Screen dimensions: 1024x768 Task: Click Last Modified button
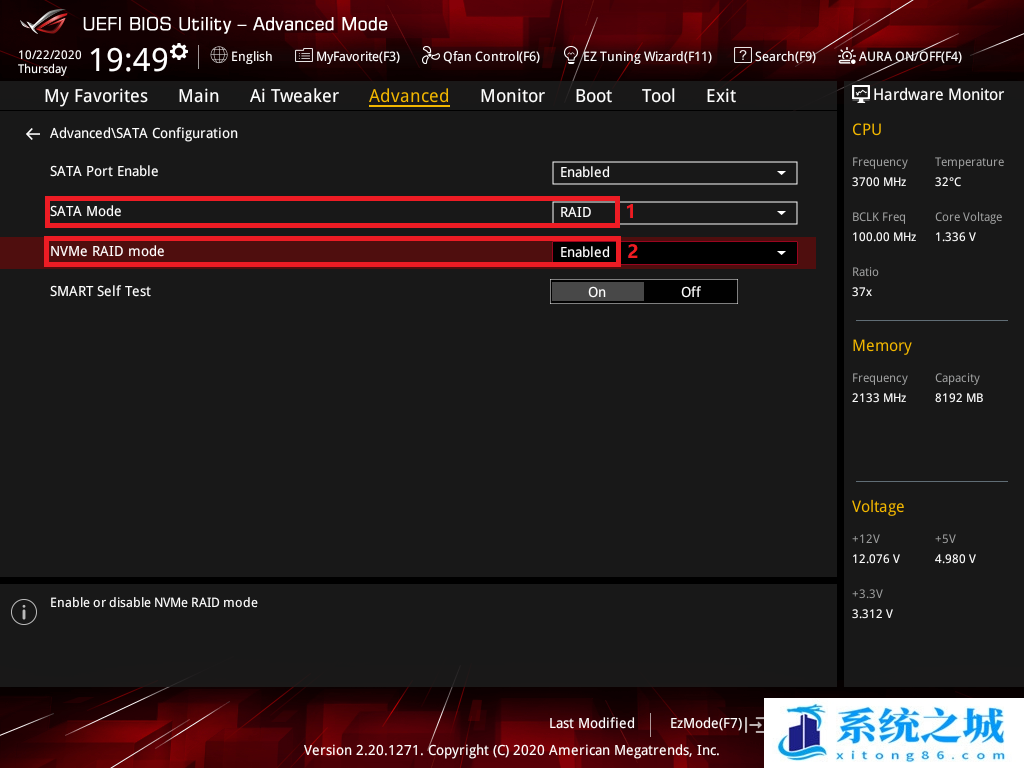click(x=592, y=723)
